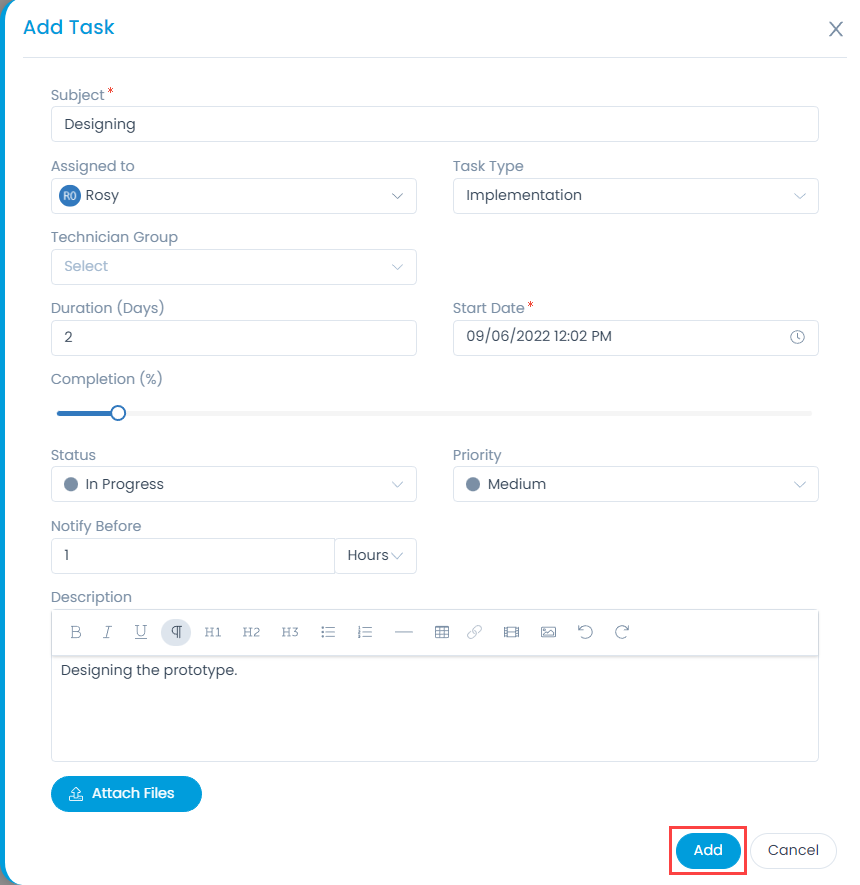
Task: Insert a numbered list
Action: pyautogui.click(x=365, y=632)
